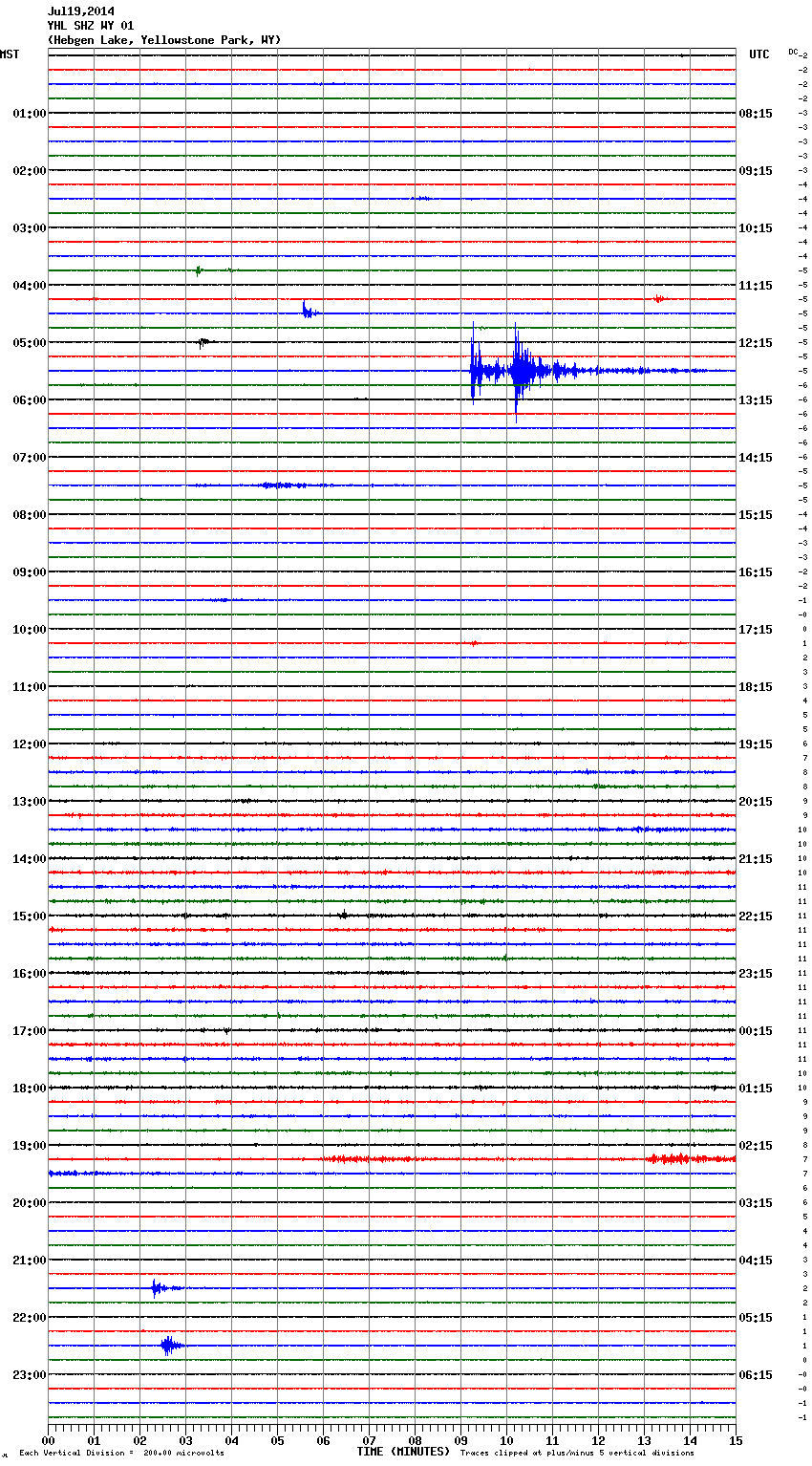
Task: Click the 10:15 UTC label
Action: coord(756,227)
